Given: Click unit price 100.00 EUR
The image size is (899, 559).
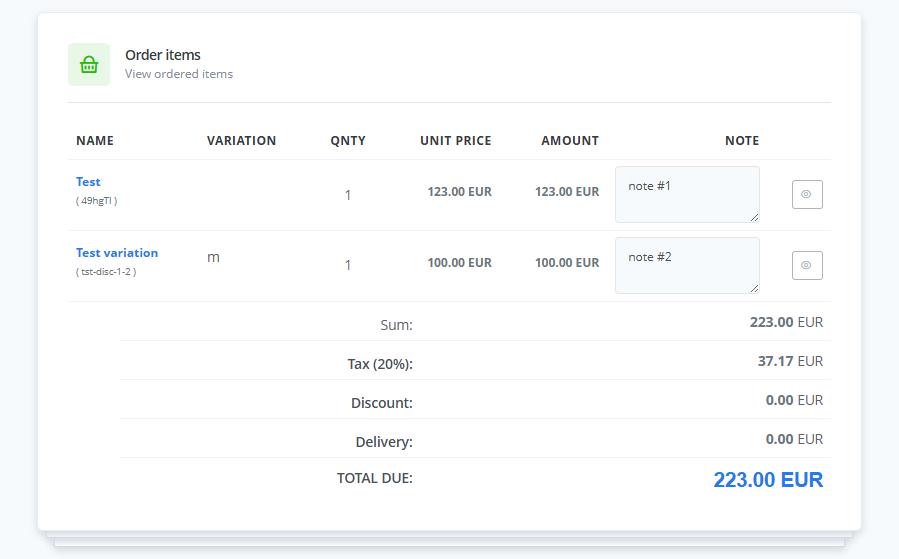Looking at the screenshot, I should 459,263.
